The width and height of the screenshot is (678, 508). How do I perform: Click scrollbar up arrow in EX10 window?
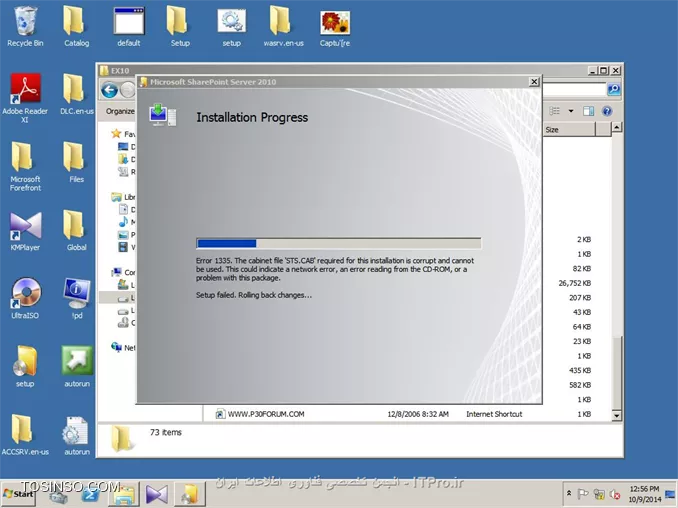(x=617, y=127)
